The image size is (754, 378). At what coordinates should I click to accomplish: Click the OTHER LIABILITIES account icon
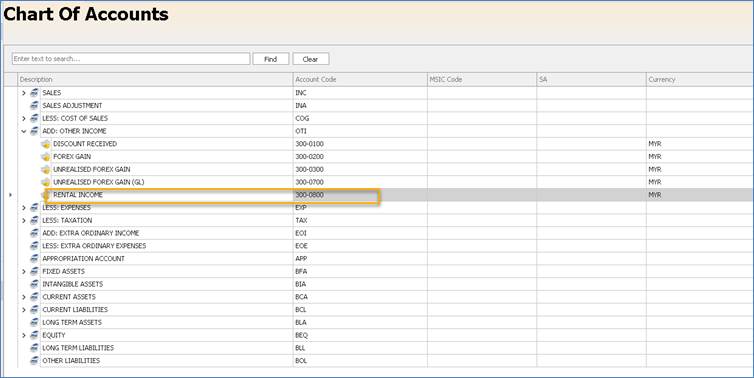click(x=34, y=361)
